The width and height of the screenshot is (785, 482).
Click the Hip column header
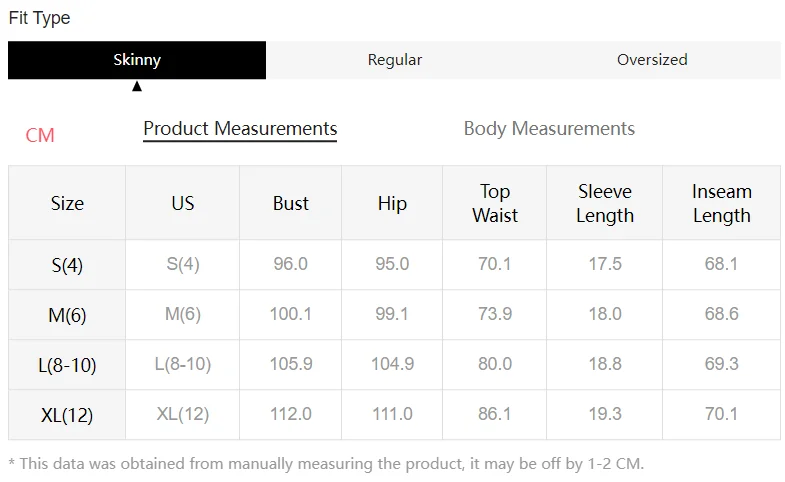(x=392, y=203)
